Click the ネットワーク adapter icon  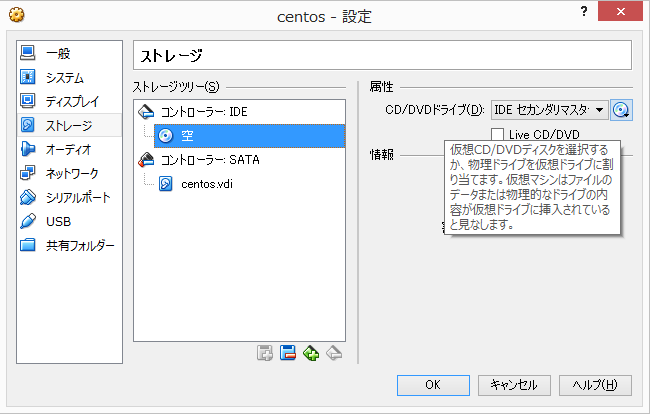pyautogui.click(x=28, y=173)
